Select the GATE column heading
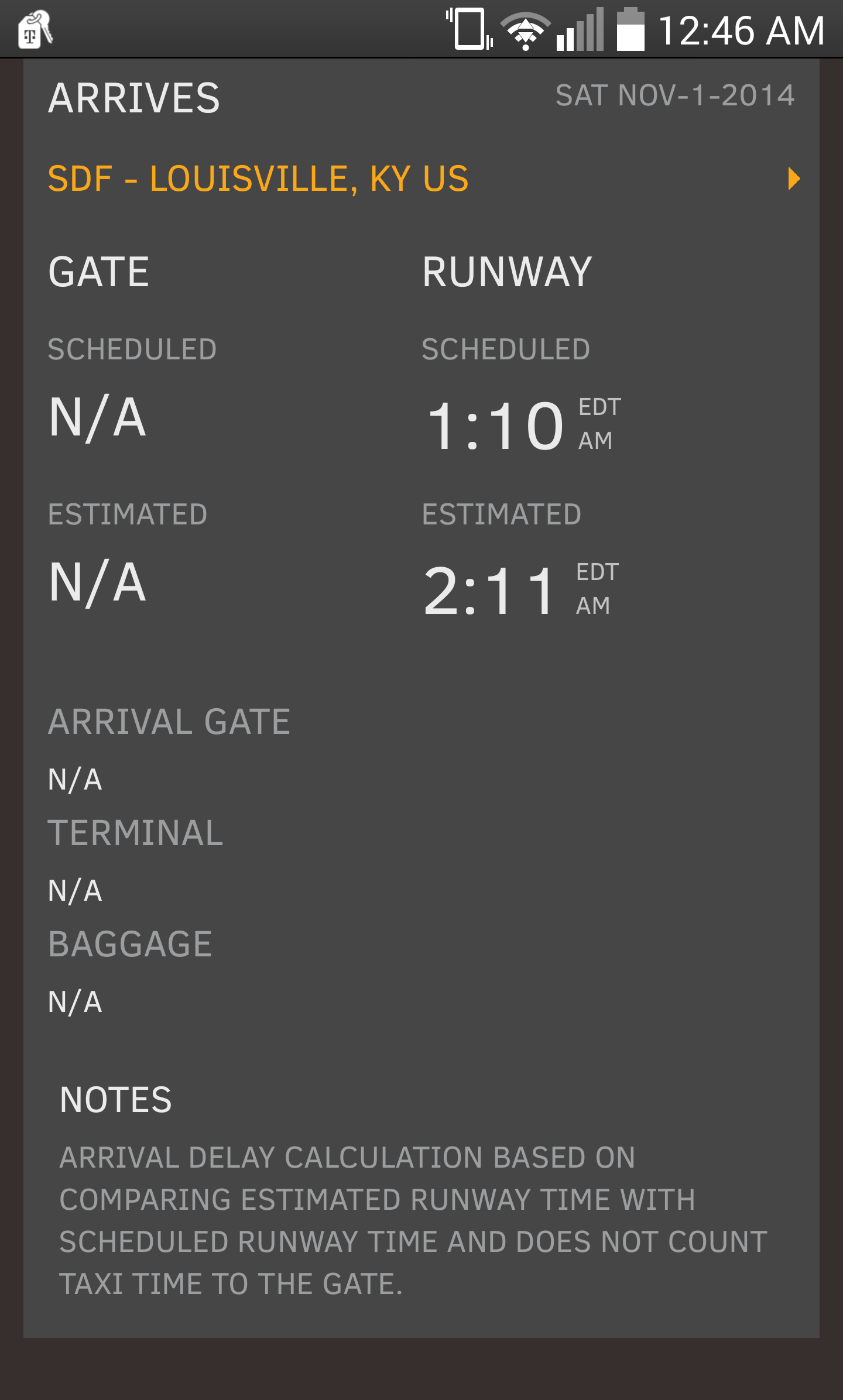The width and height of the screenshot is (843, 1400). (x=99, y=272)
